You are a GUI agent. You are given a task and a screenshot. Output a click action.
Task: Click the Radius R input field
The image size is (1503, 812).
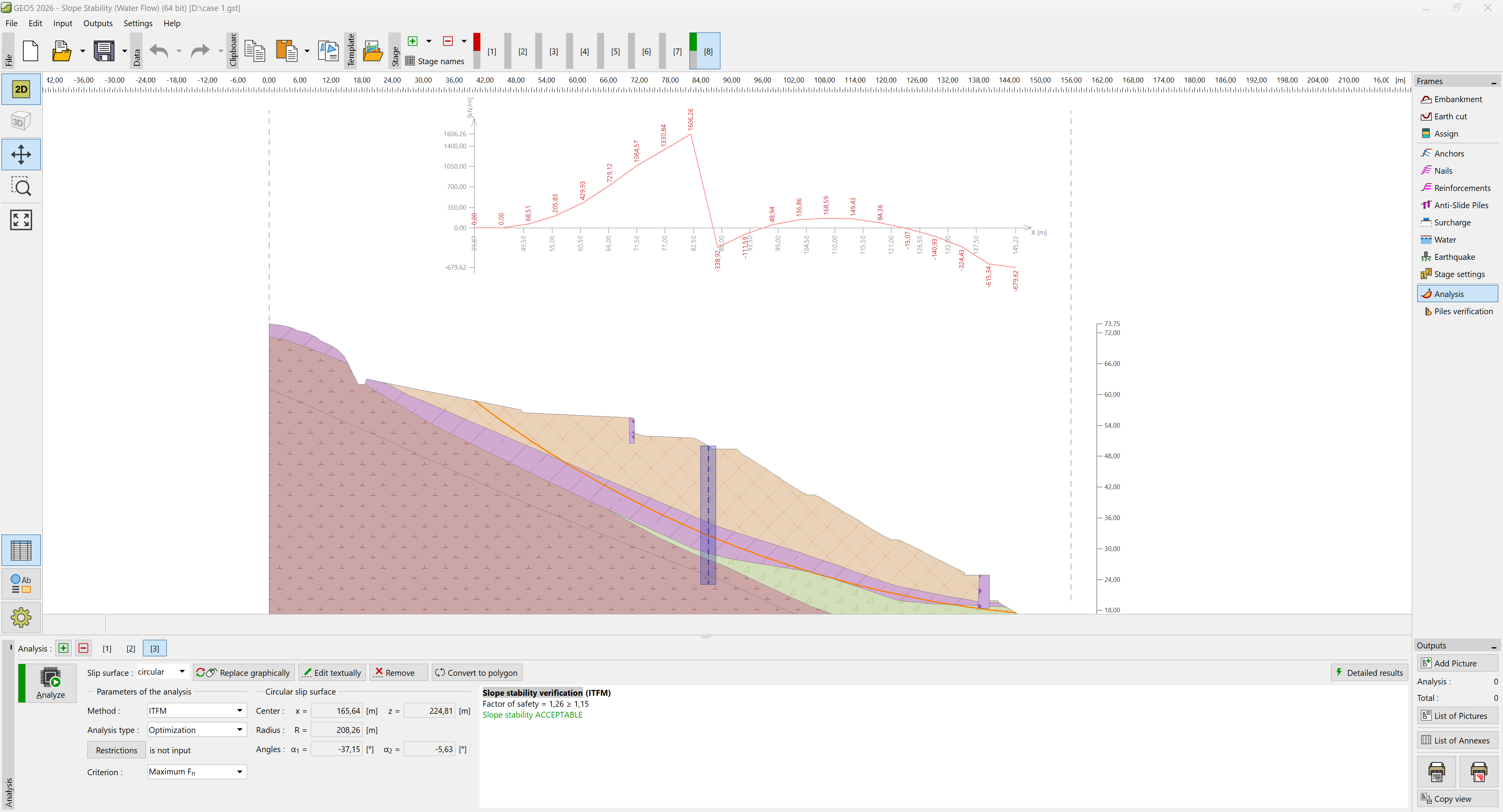pos(337,730)
